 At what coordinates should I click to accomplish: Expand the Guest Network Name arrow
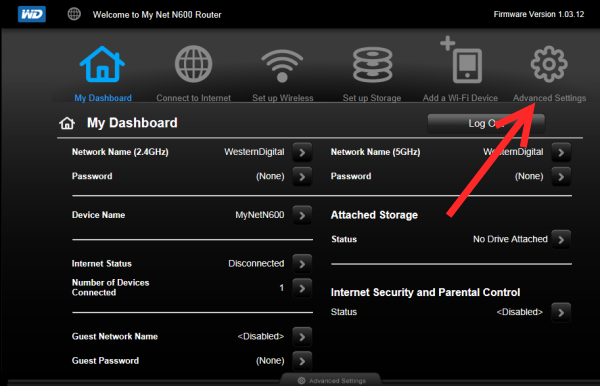tap(302, 337)
